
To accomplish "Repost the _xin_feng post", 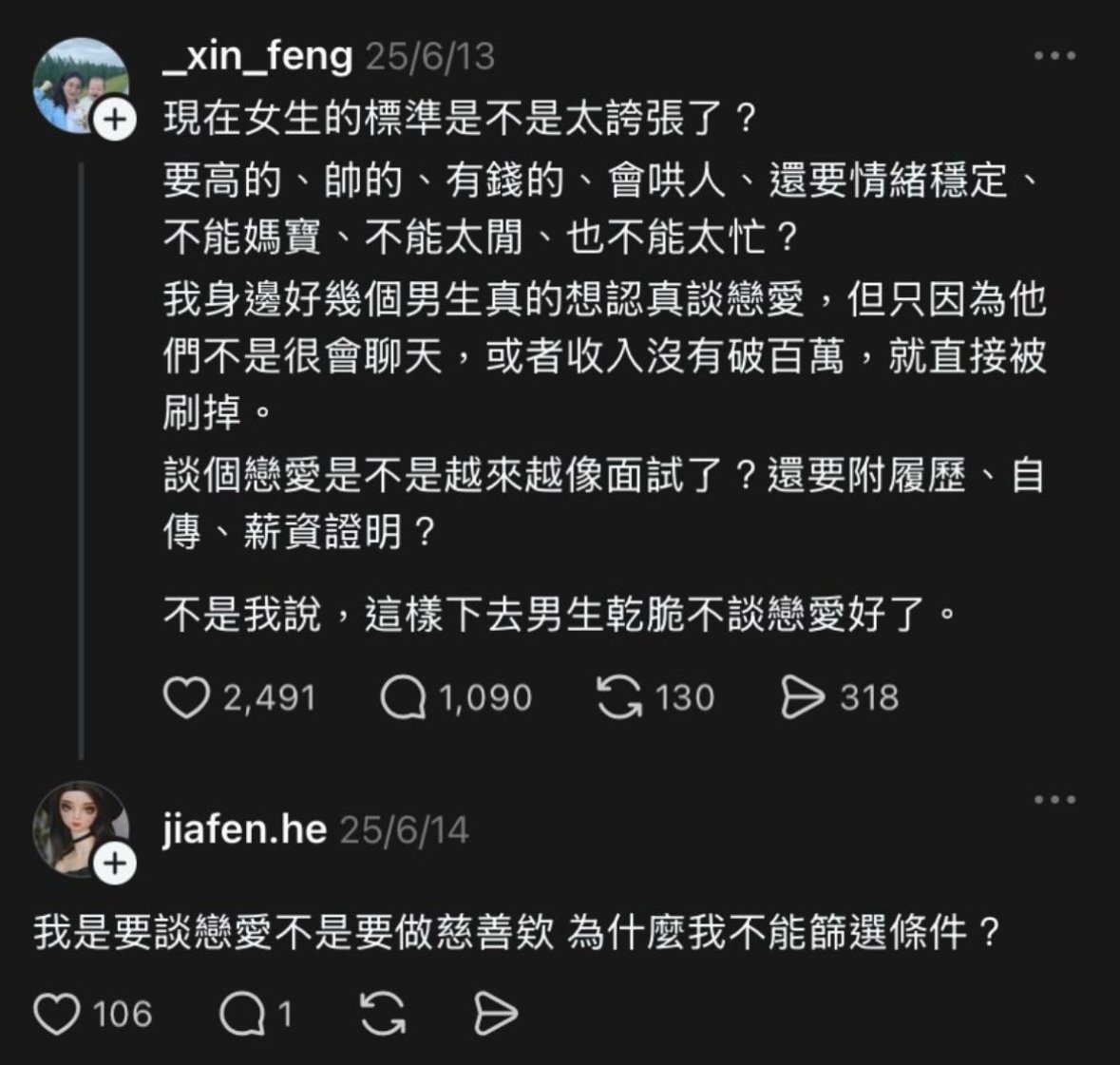I will 618,698.
